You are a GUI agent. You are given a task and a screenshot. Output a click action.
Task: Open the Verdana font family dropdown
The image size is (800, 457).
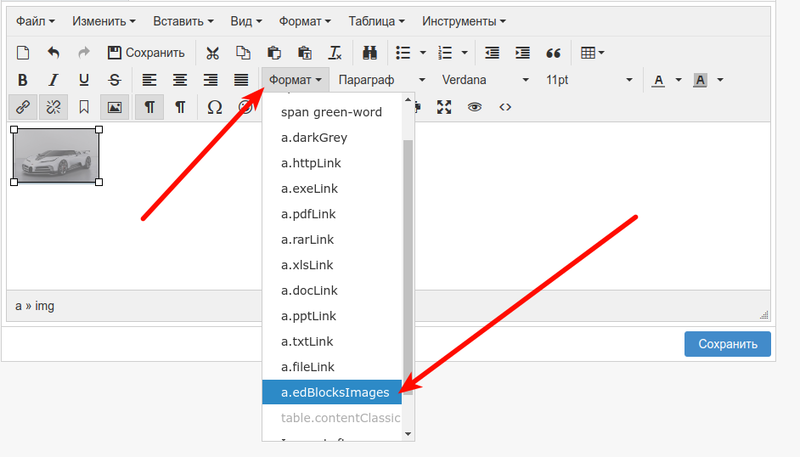click(x=485, y=80)
